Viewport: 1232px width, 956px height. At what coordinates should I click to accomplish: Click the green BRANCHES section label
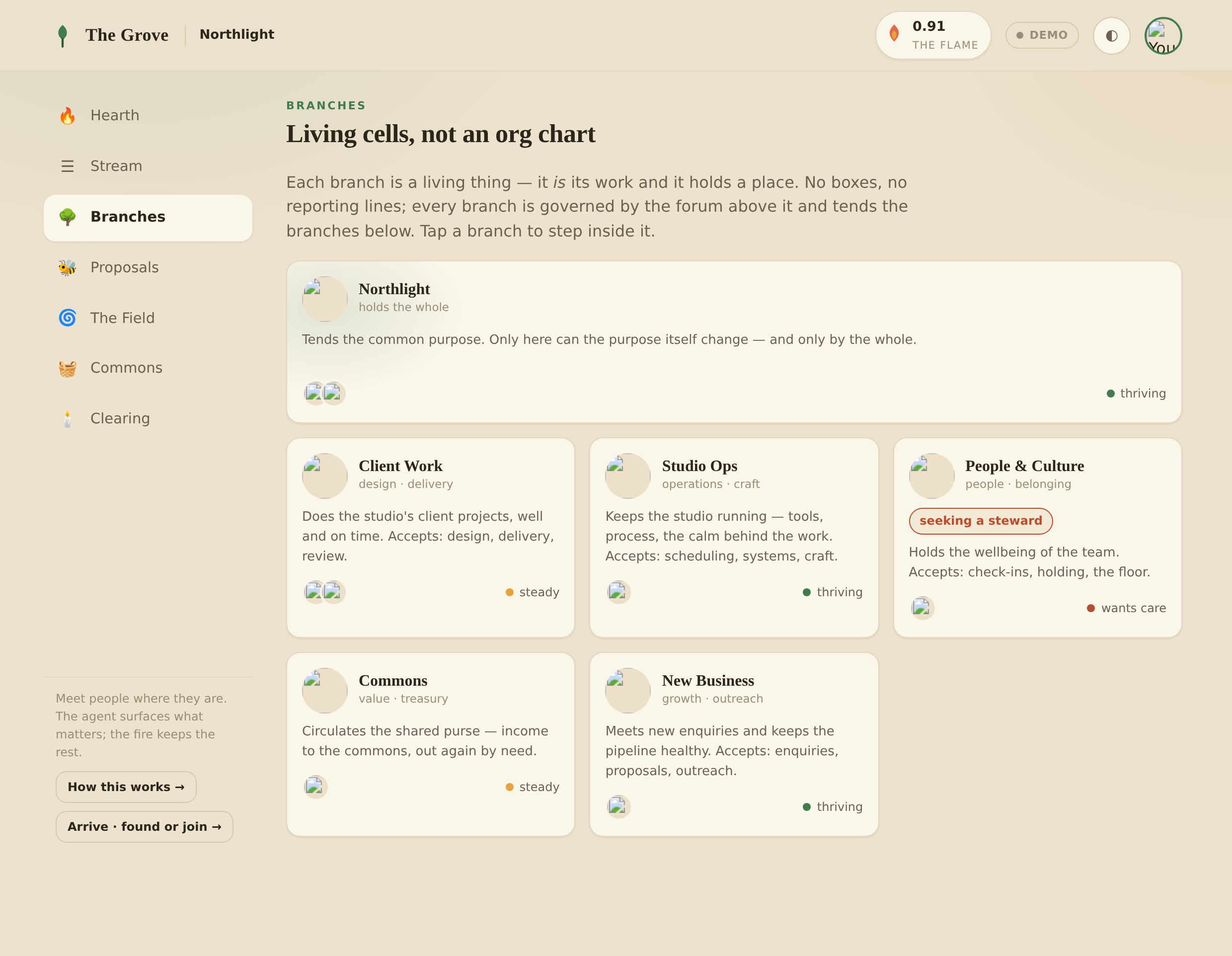(x=326, y=105)
